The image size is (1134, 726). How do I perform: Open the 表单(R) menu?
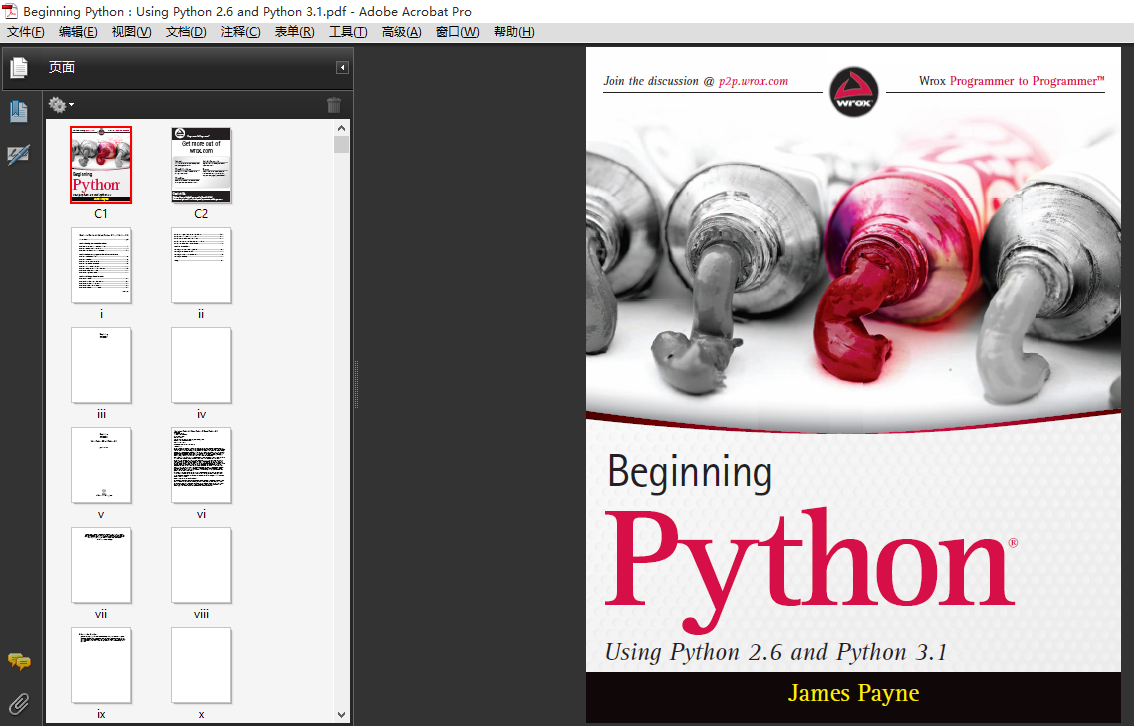[x=294, y=32]
